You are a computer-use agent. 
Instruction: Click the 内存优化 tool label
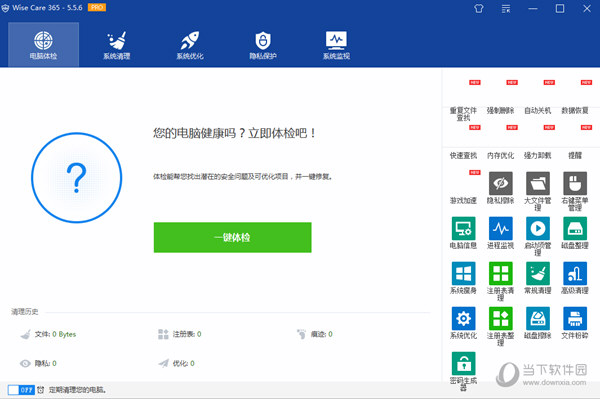[x=501, y=155]
